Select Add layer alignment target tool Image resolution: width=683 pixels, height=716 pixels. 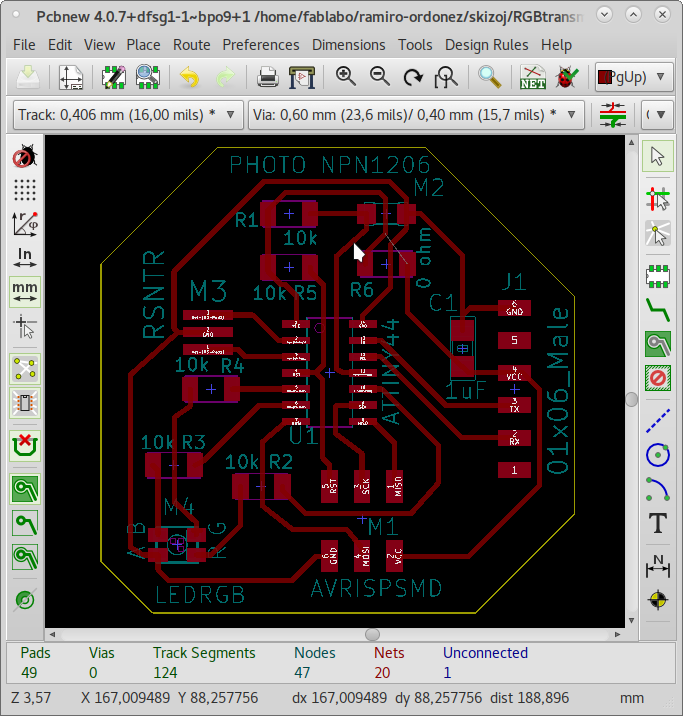657,600
